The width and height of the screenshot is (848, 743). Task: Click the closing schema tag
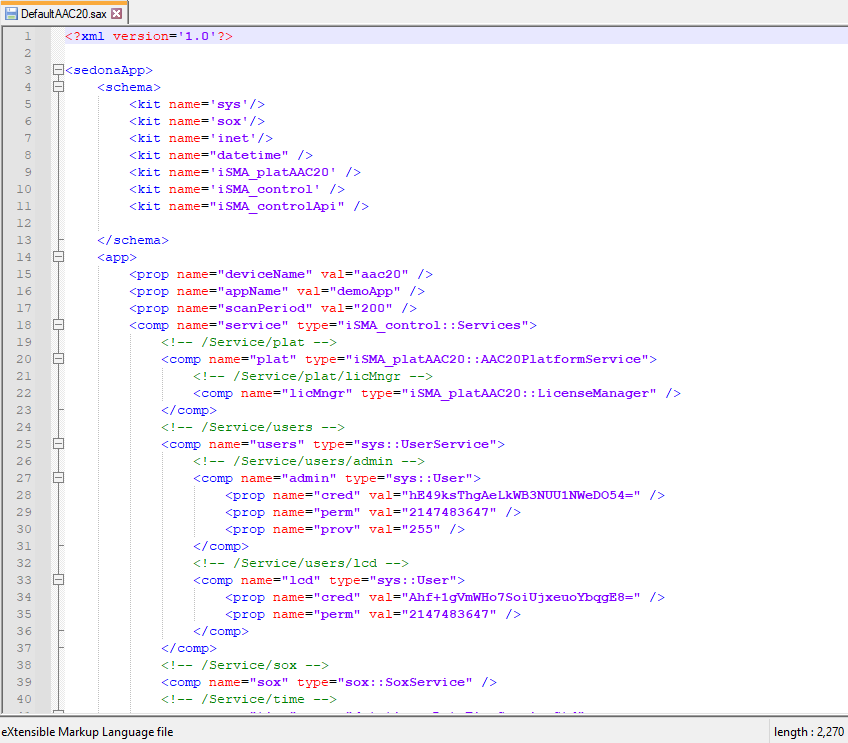(132, 240)
